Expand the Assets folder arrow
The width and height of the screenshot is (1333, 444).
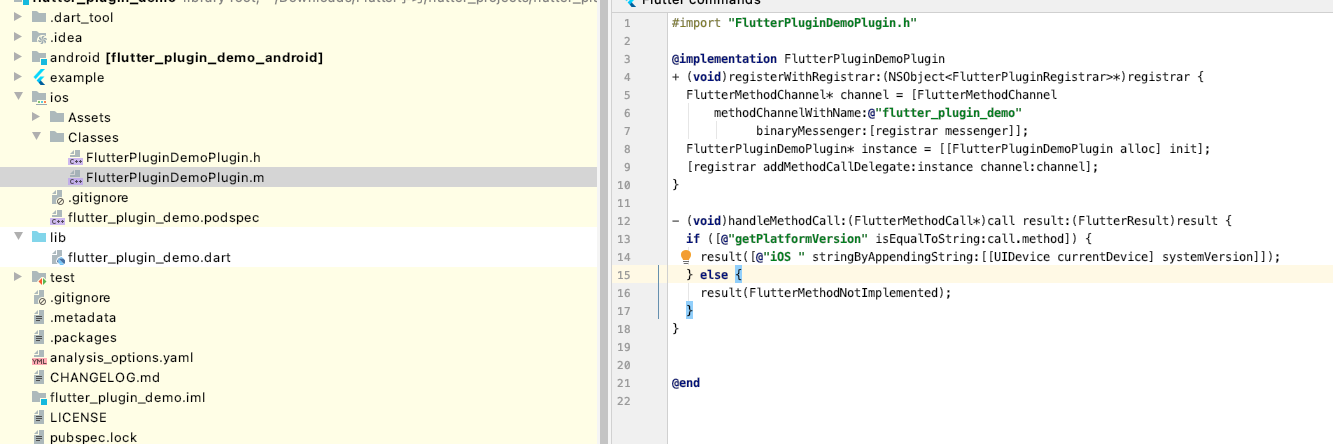[37, 117]
